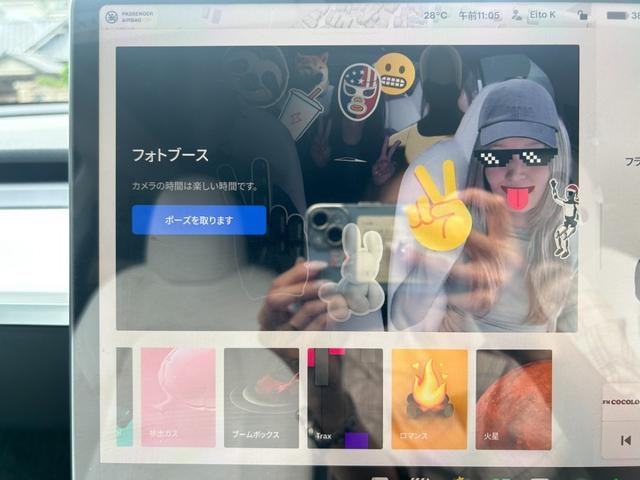This screenshot has width=640, height=480.
Task: Select the ロマンス campfire tile
Action: [x=429, y=399]
